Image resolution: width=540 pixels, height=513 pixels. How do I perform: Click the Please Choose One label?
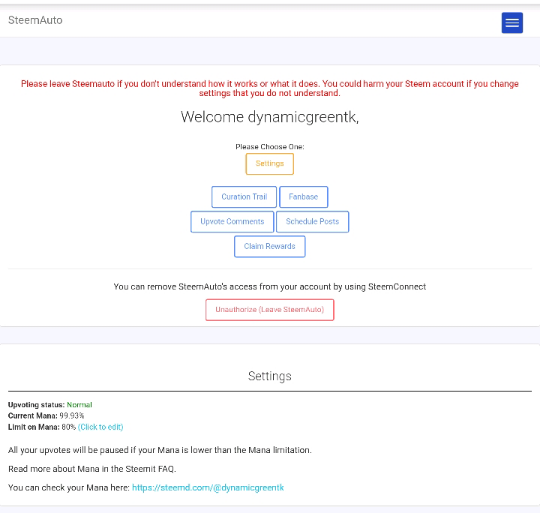(x=270, y=147)
